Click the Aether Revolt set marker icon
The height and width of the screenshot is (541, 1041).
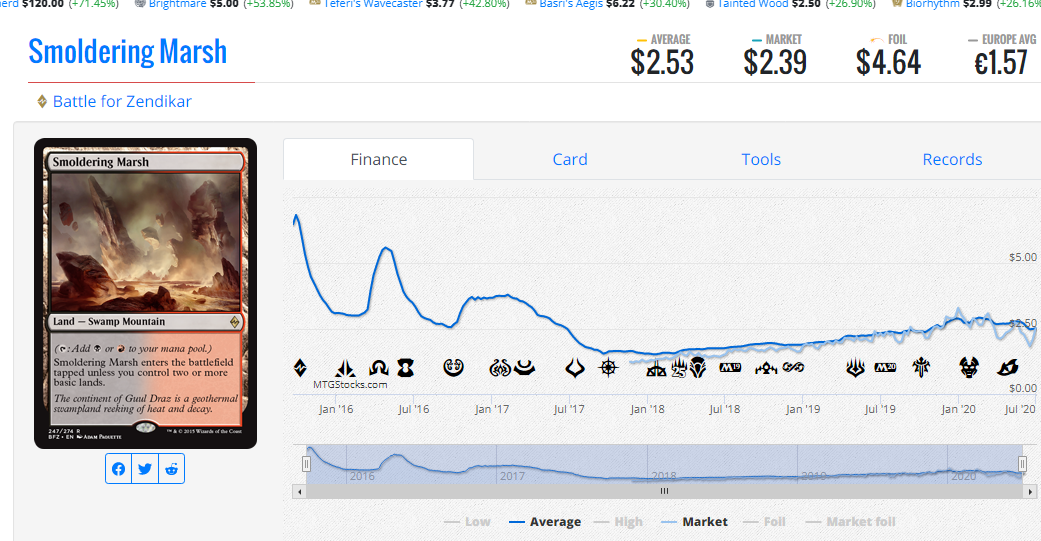coord(499,367)
